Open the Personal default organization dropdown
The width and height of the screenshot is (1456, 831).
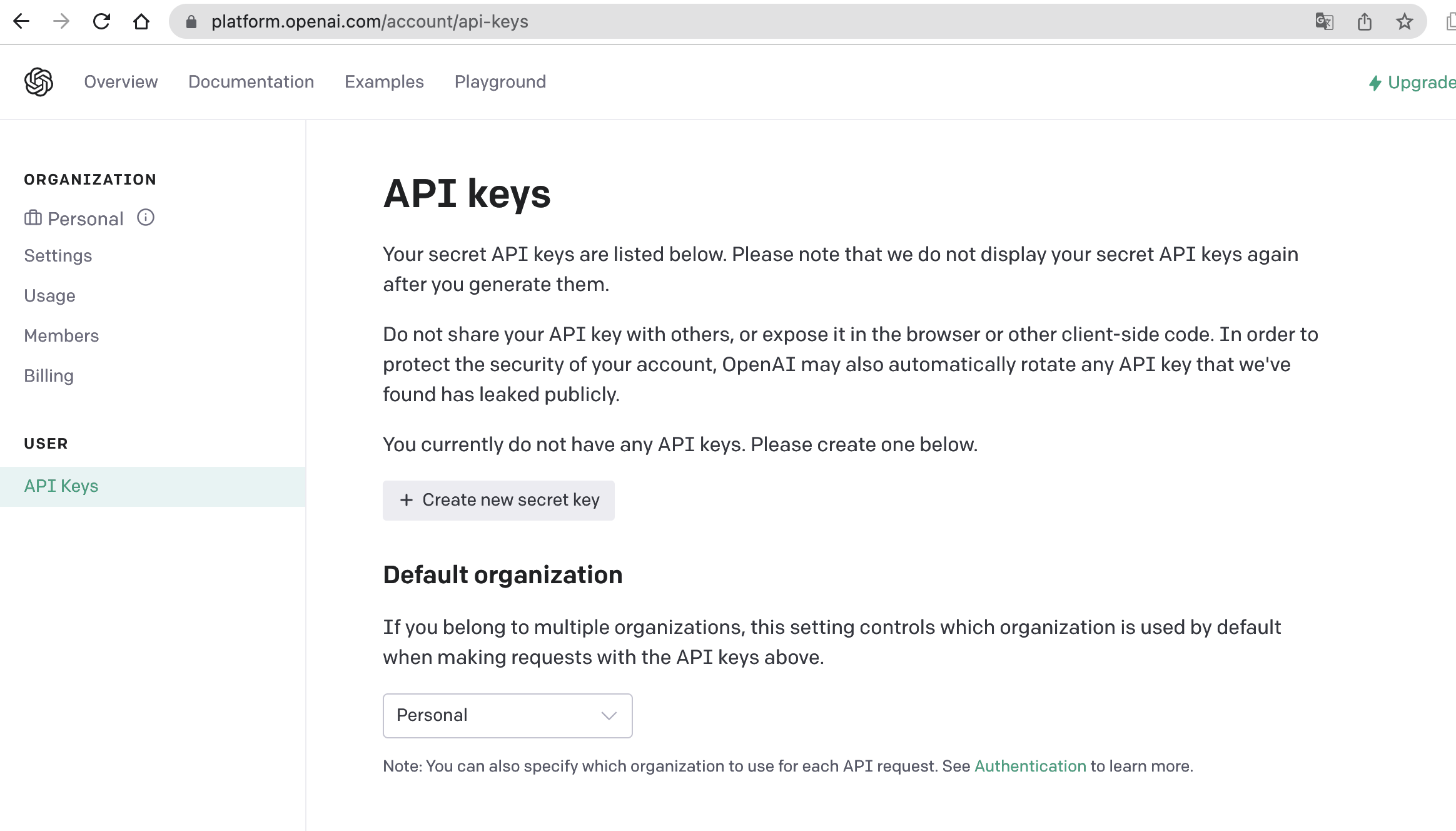click(507, 715)
